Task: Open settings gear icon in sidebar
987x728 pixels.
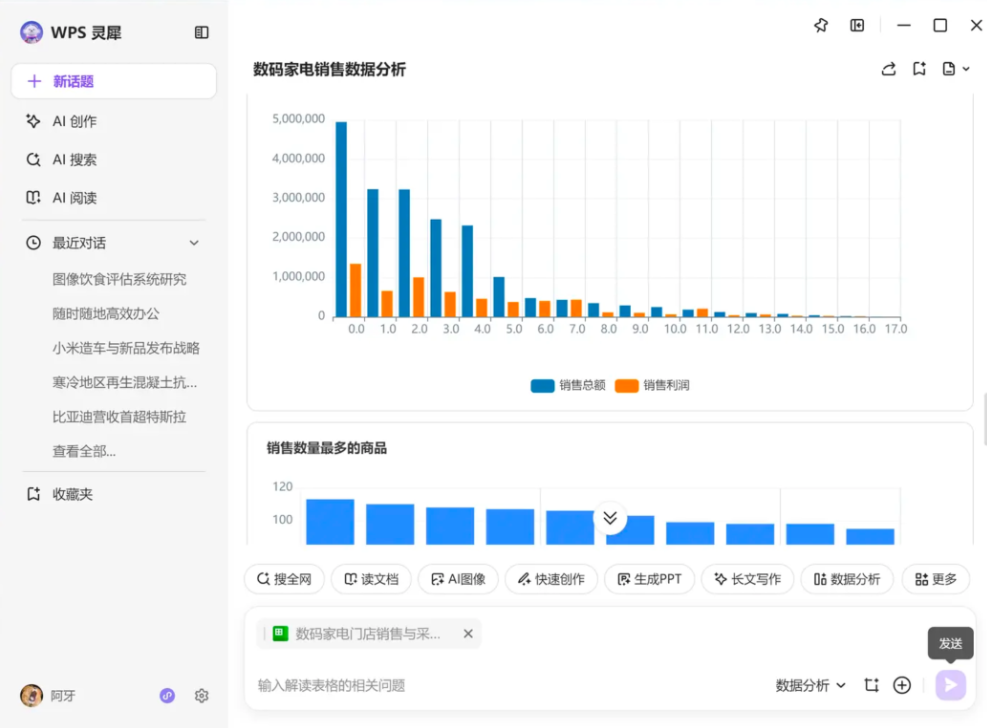Action: [x=201, y=695]
